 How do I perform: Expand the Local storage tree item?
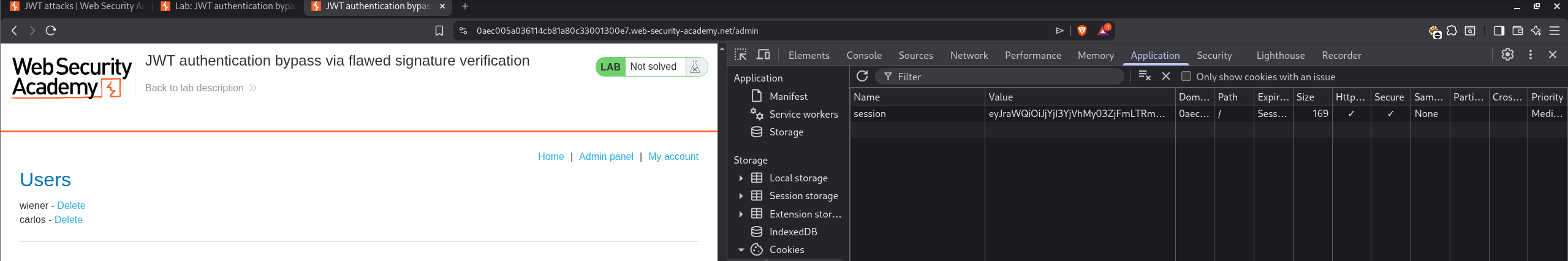click(741, 178)
